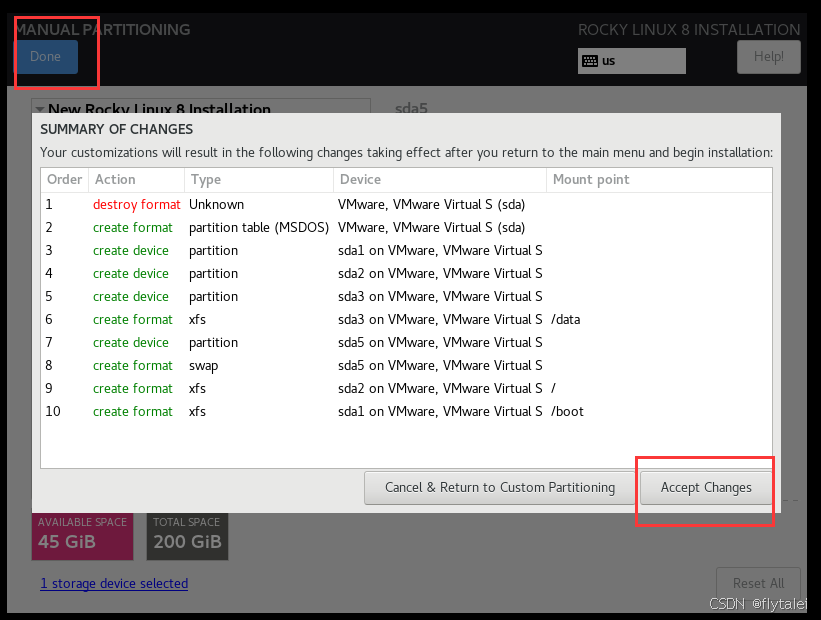Sort by the Order column header
821x620 pixels.
[64, 180]
